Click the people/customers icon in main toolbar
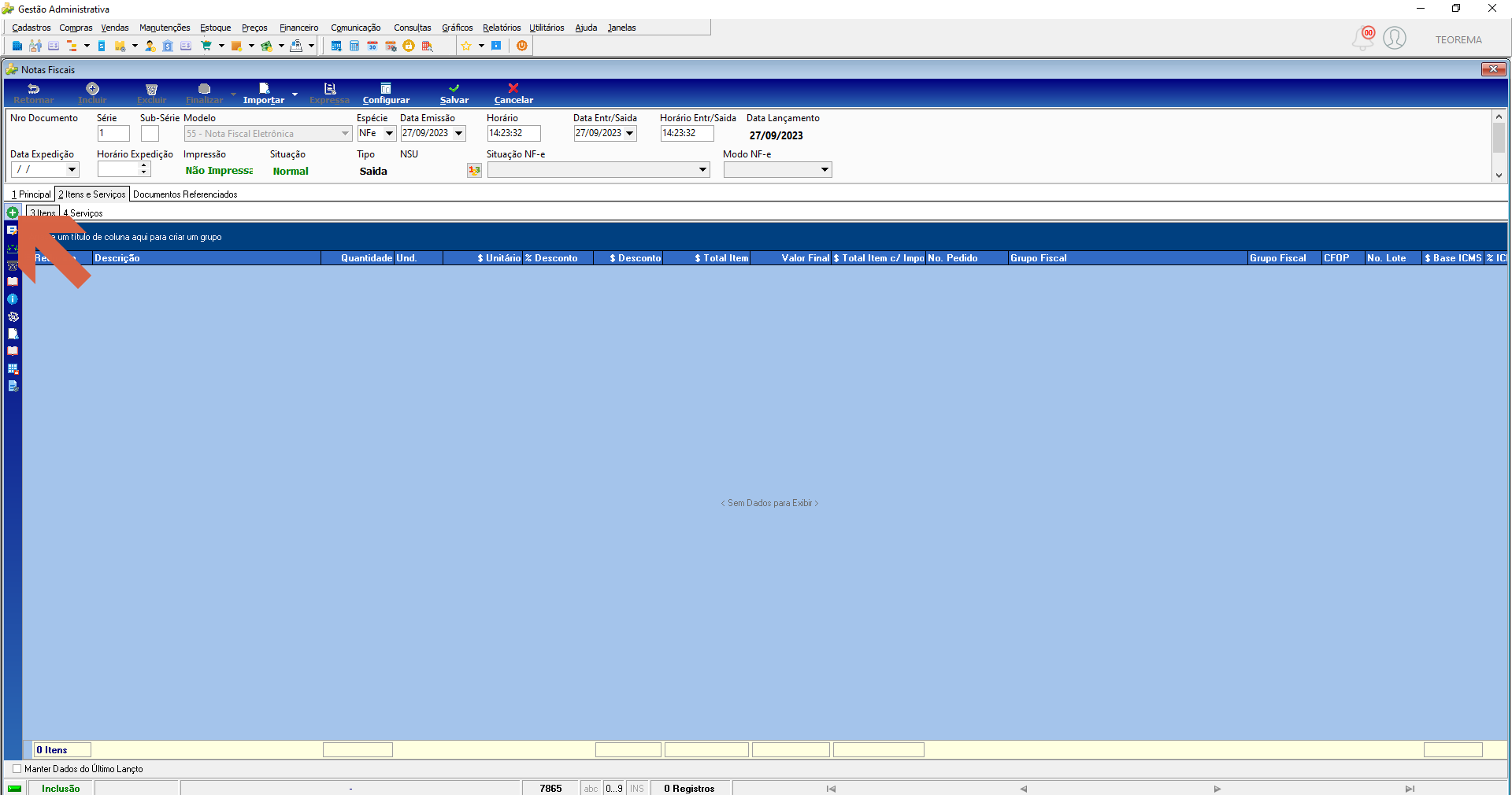Viewport: 1512px width, 795px height. click(35, 46)
